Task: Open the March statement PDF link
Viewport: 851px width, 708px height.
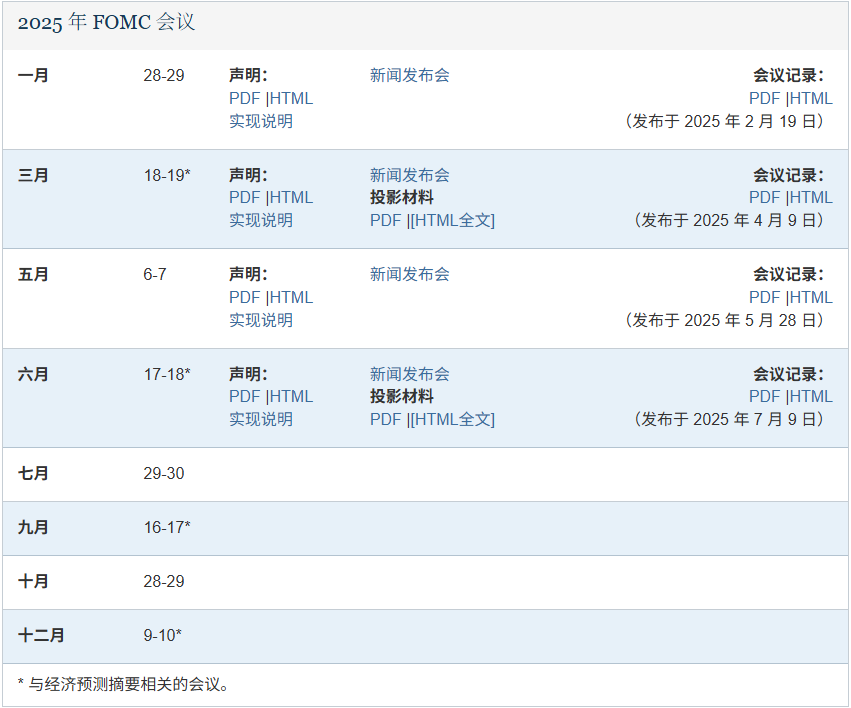Action: [245, 197]
